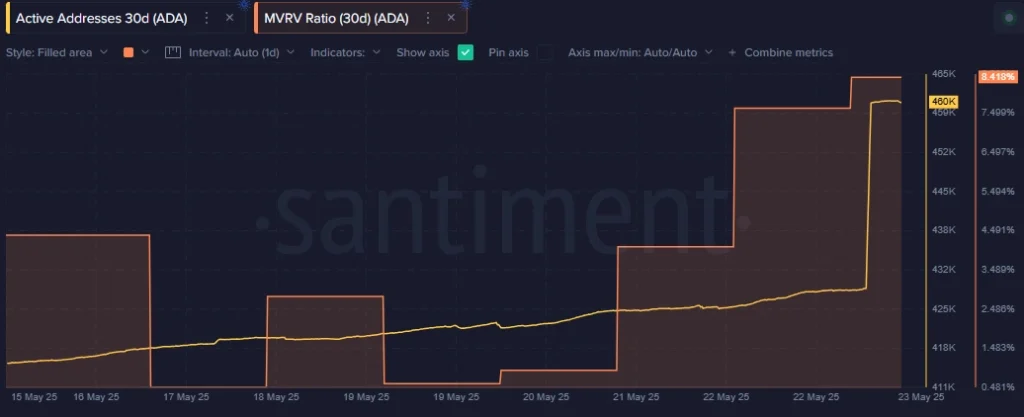Click the 432K axis label
Screen dimensions: 1024x417
pos(944,269)
